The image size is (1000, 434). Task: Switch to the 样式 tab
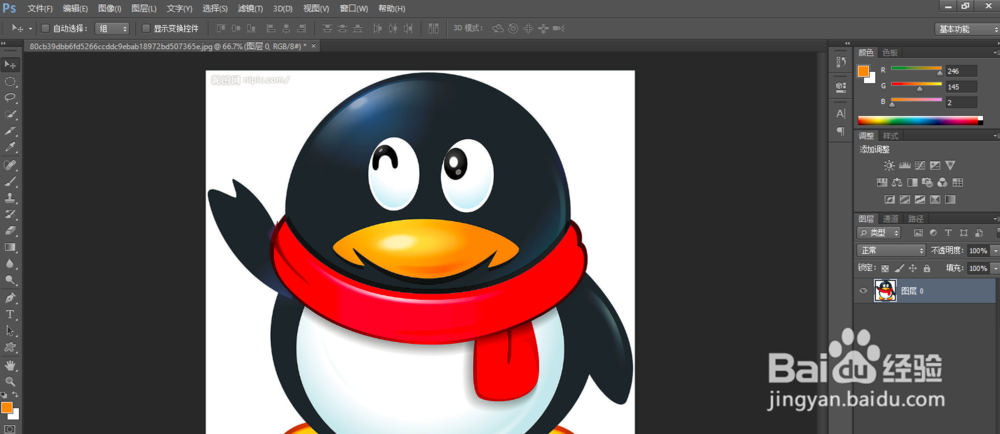tap(890, 136)
